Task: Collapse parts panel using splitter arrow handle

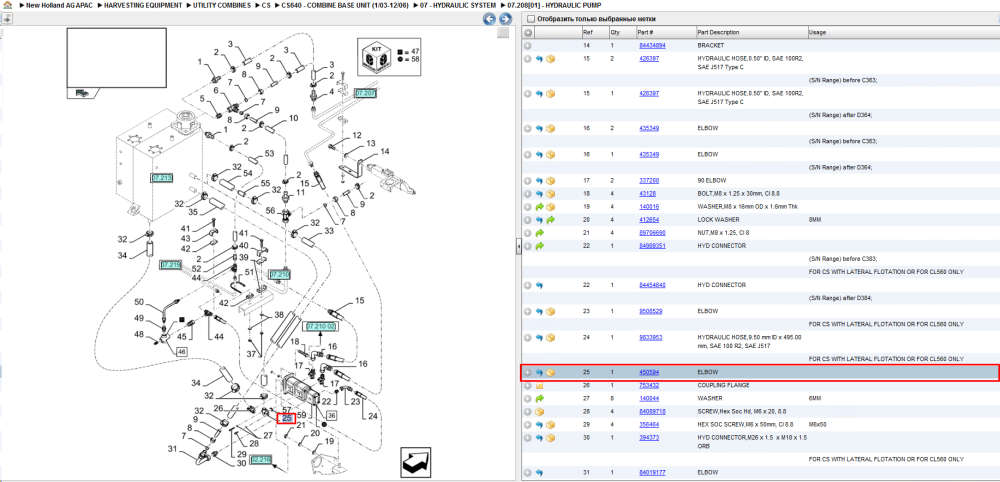Action: click(518, 246)
